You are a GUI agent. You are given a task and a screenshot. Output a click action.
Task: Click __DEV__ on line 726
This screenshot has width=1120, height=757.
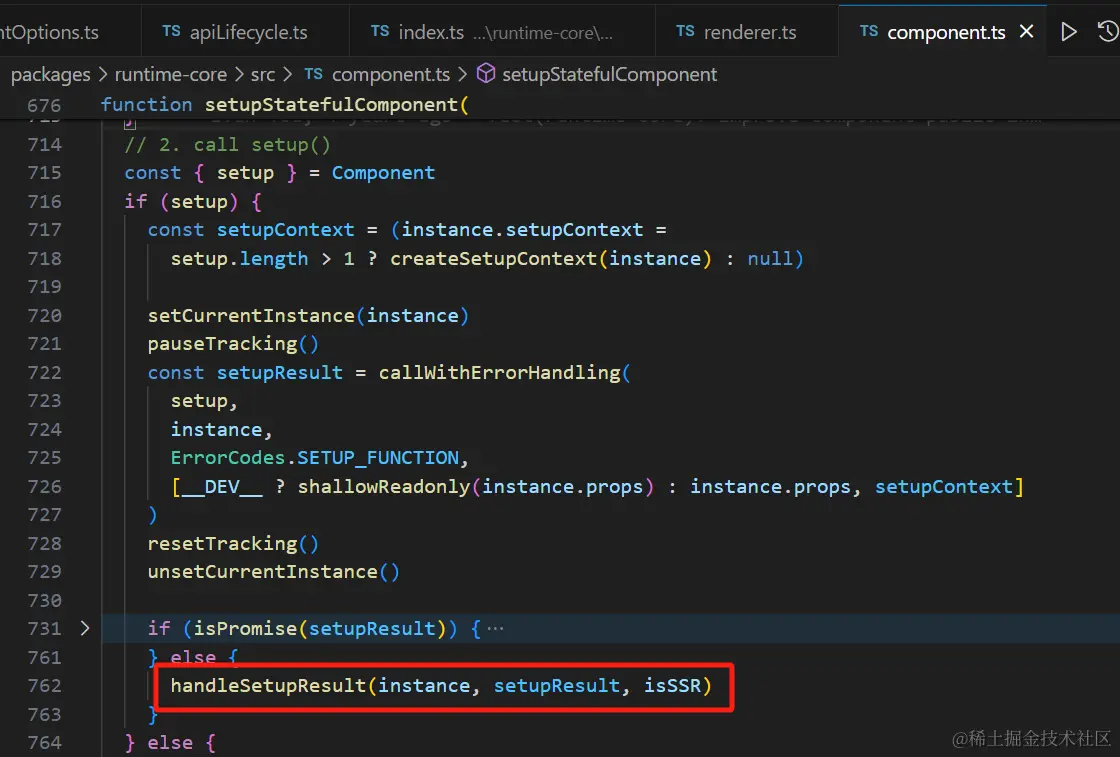222,487
